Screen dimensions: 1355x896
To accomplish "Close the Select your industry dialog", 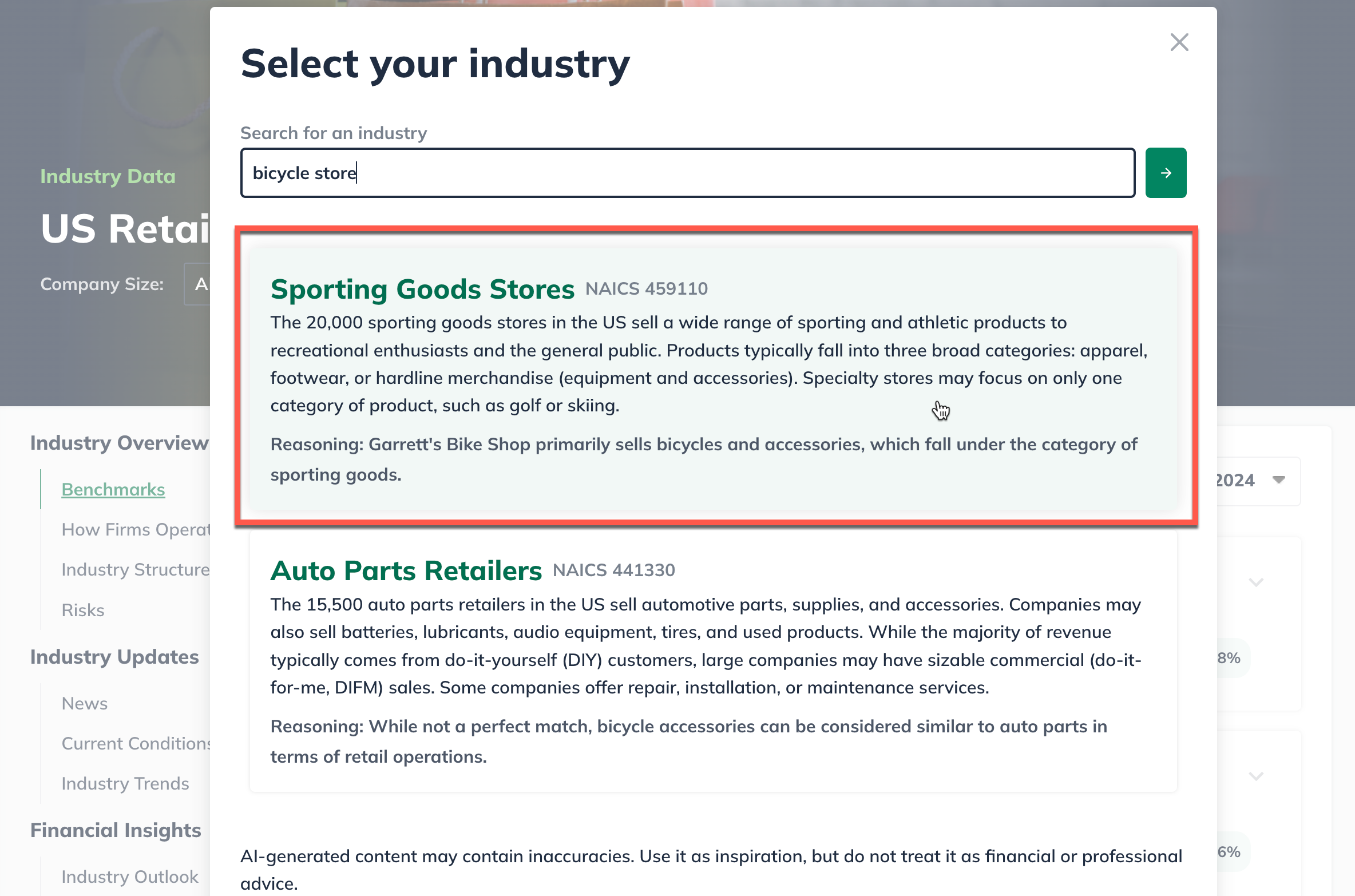I will 1179,42.
